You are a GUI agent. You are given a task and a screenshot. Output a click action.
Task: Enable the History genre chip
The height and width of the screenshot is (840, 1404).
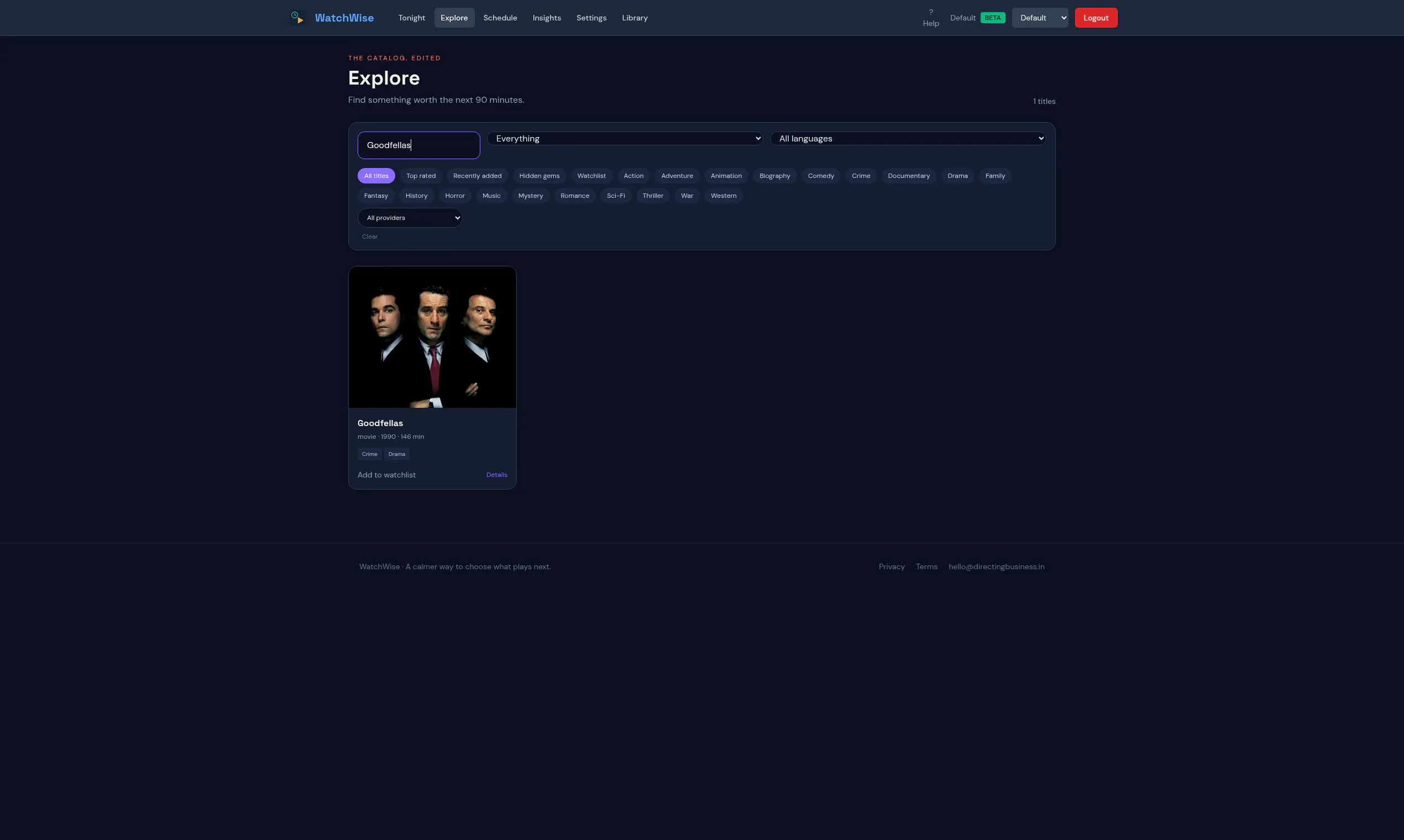point(416,195)
